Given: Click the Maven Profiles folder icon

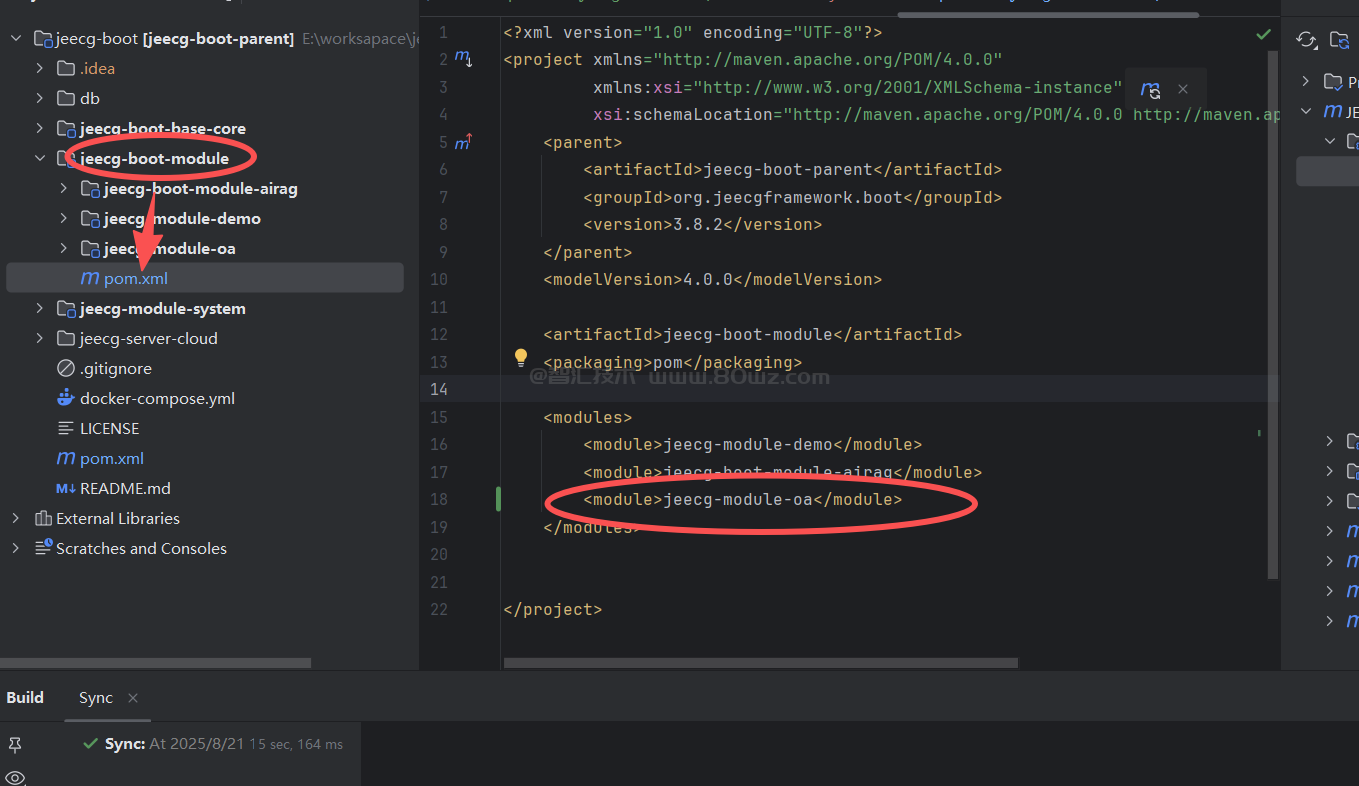Looking at the screenshot, I should click(x=1332, y=82).
